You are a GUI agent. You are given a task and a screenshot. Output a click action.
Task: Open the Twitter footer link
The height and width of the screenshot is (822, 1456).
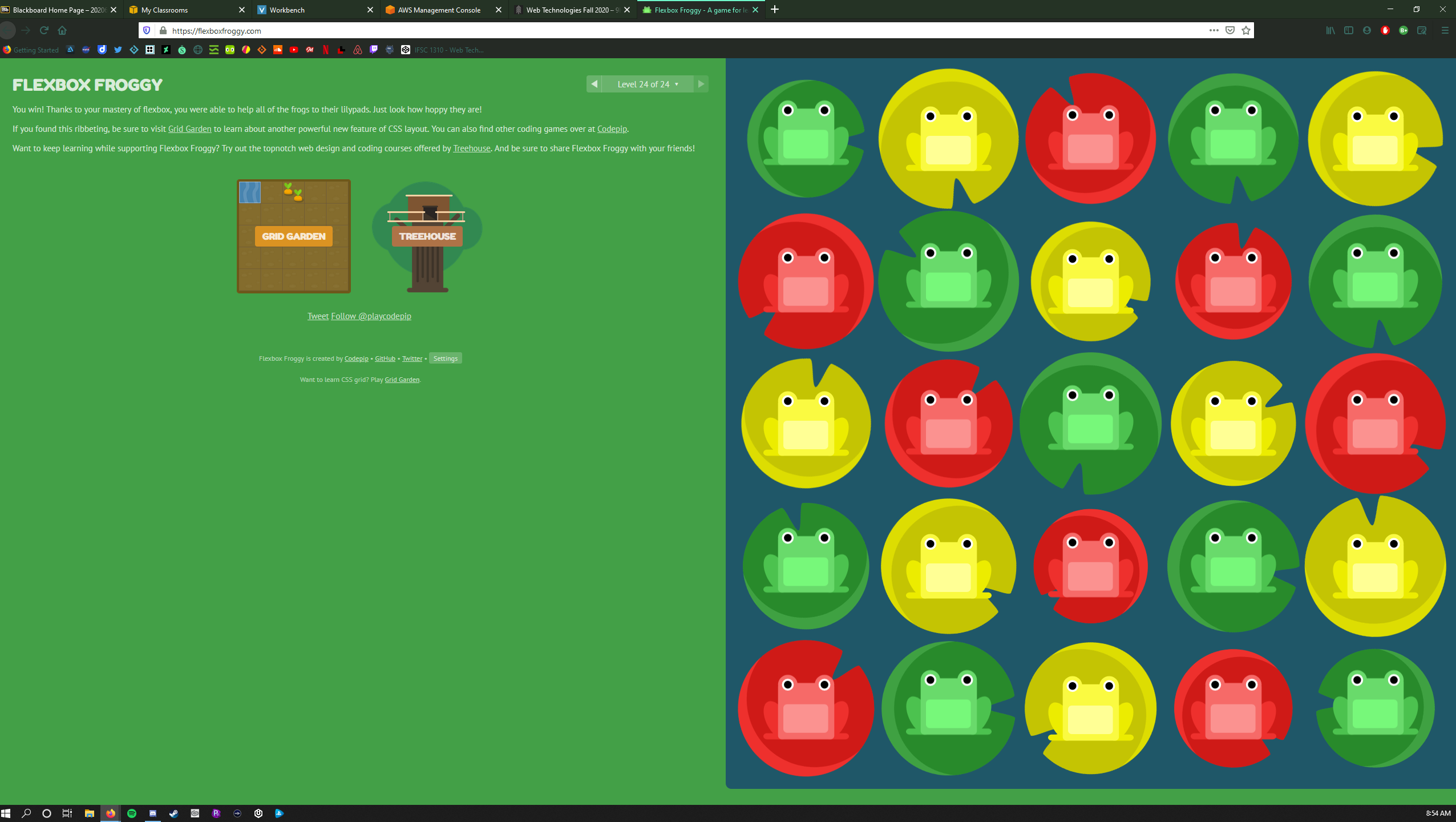tap(412, 358)
